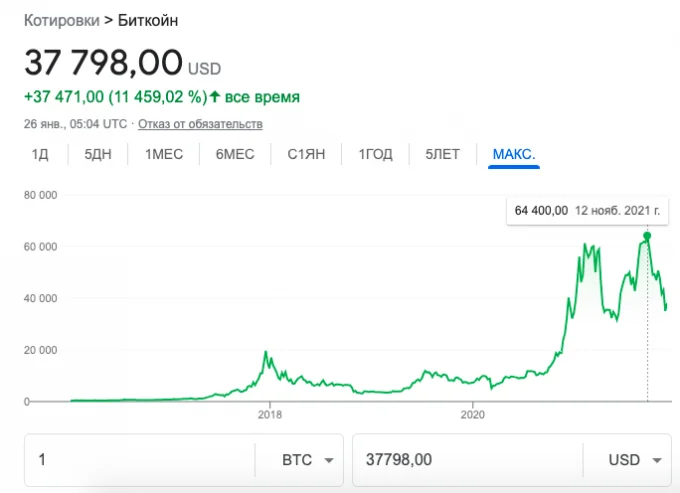
Task: Select the МАКС. range tab
Action: [514, 154]
